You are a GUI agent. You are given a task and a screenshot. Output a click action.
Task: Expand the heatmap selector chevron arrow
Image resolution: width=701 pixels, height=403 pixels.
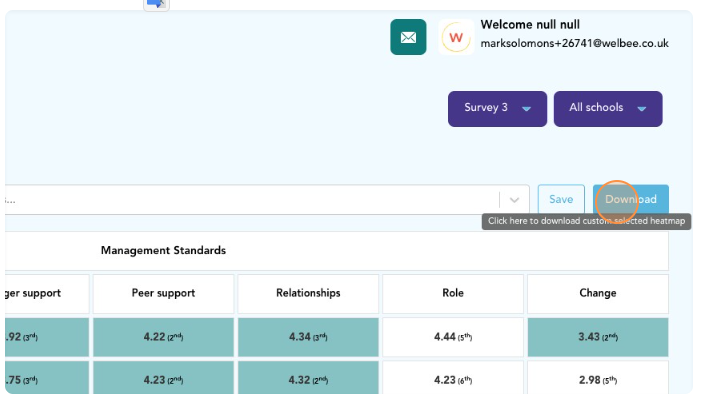coord(514,200)
